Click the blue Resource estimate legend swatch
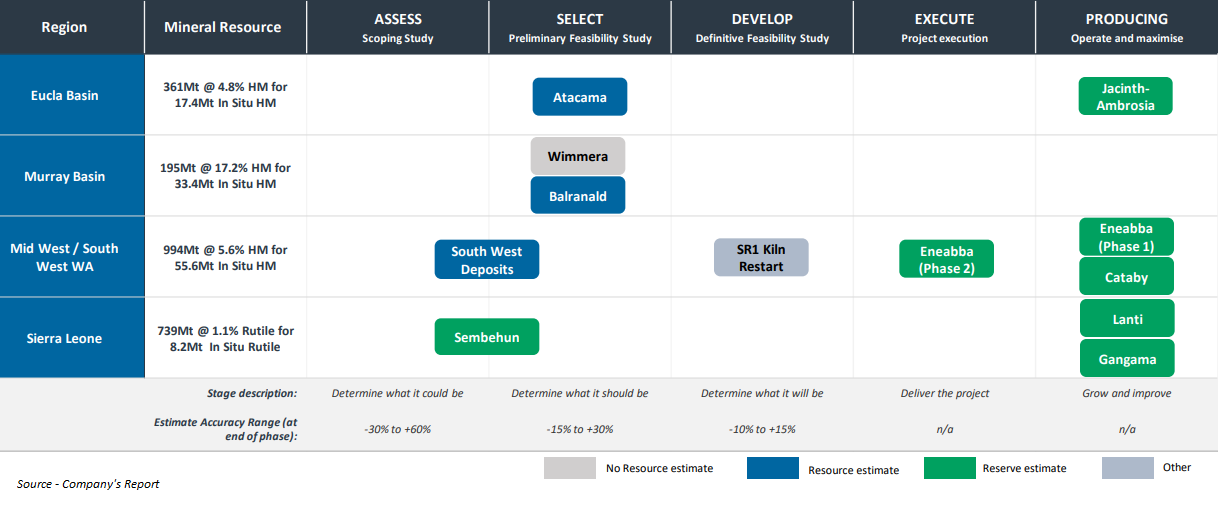 [x=772, y=468]
